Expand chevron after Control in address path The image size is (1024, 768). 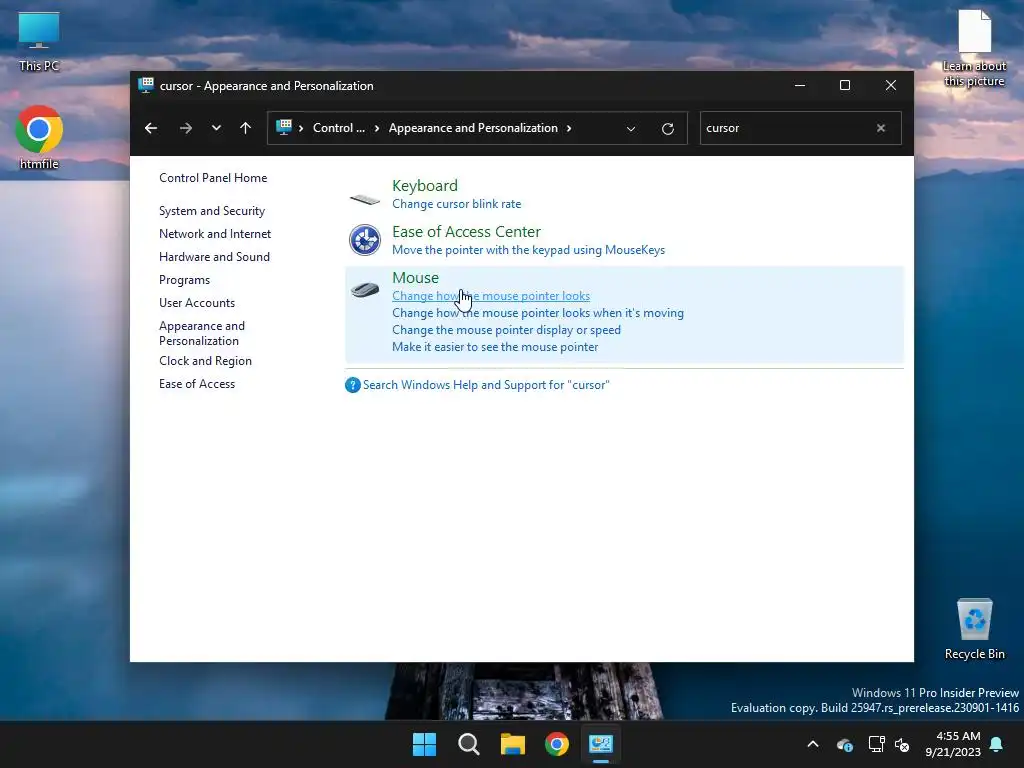point(377,128)
